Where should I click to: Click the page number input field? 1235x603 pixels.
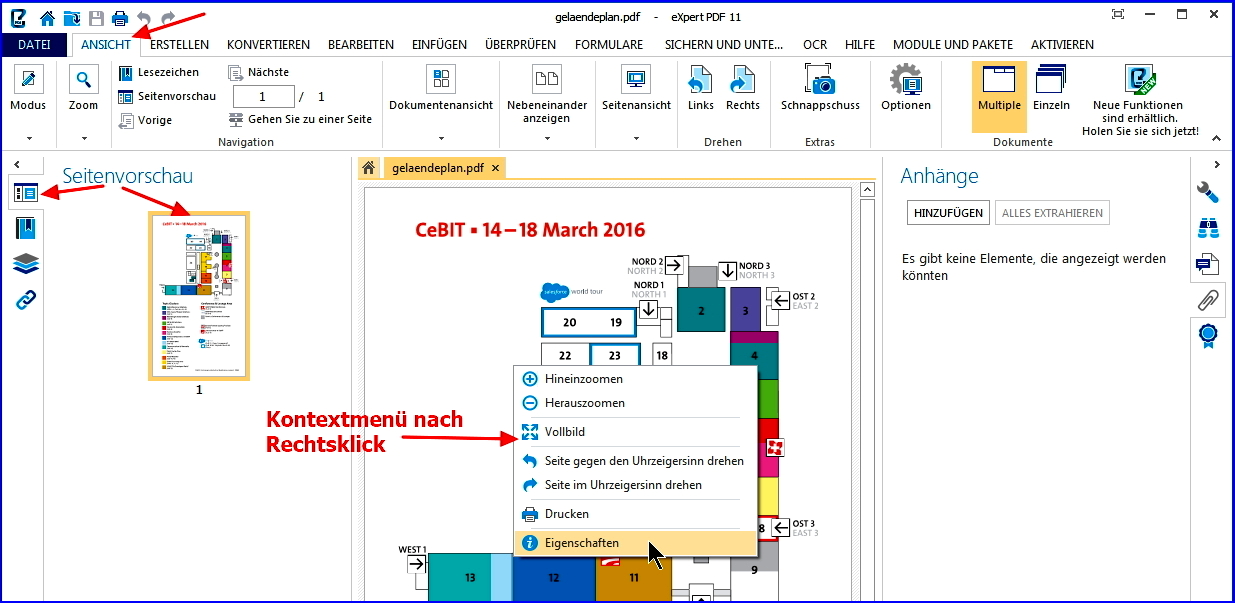tap(263, 96)
